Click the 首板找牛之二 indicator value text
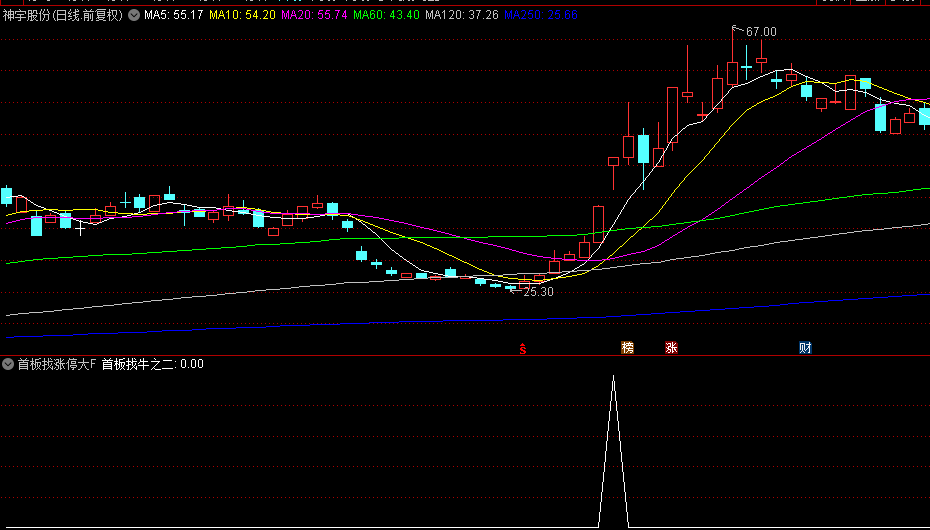930x530 pixels. tap(152, 364)
